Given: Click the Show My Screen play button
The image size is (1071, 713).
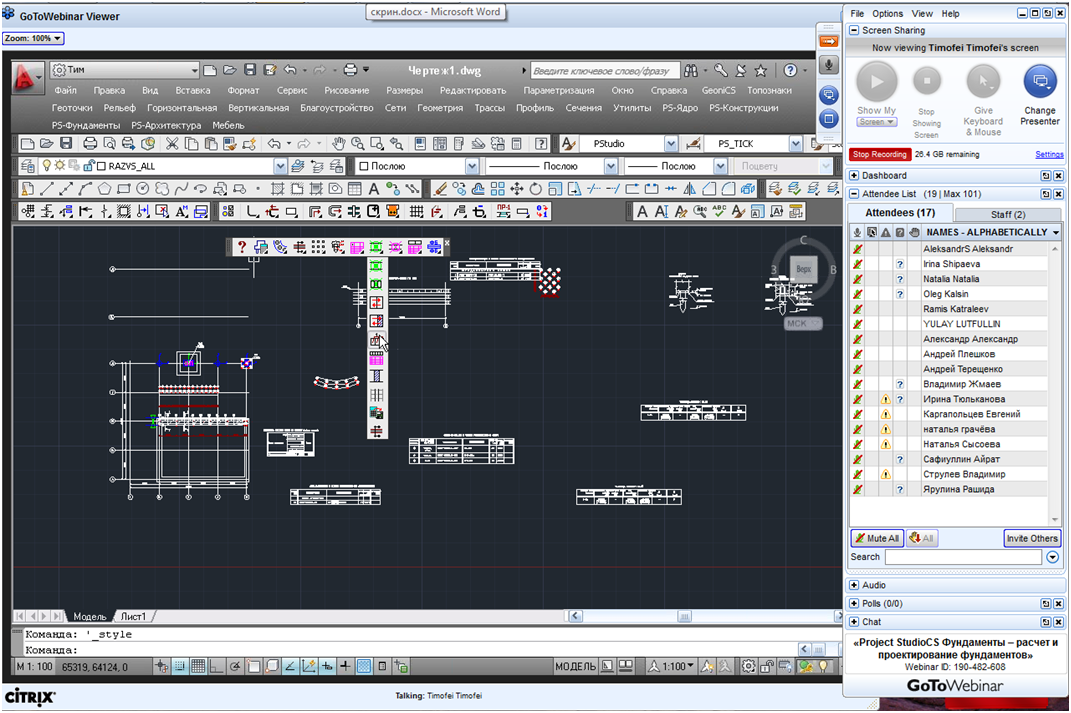Looking at the screenshot, I should click(x=876, y=81).
